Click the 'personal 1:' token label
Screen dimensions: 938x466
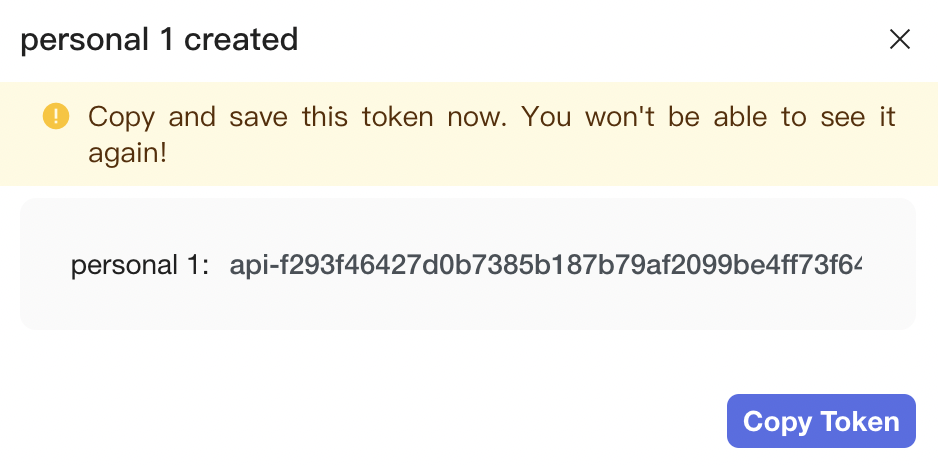click(x=140, y=265)
